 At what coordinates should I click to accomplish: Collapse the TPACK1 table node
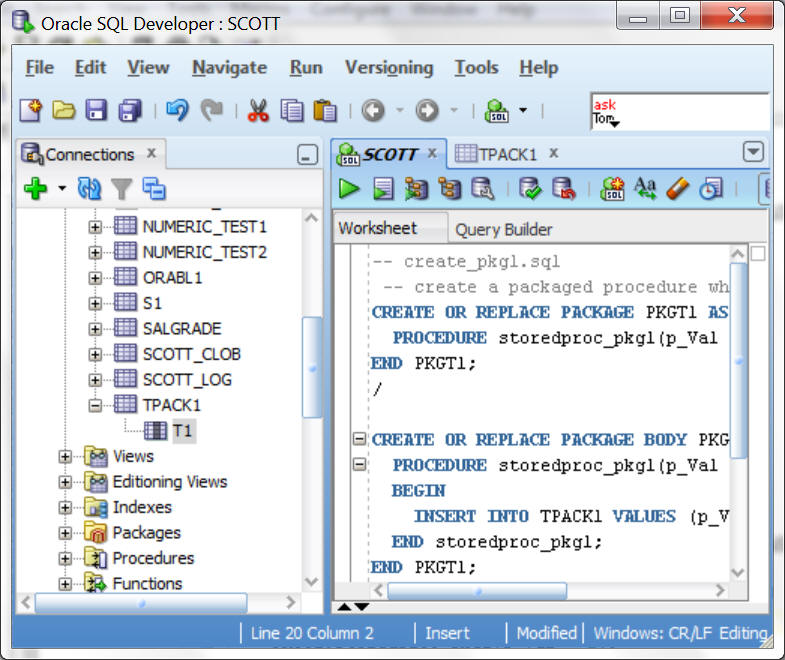point(95,405)
